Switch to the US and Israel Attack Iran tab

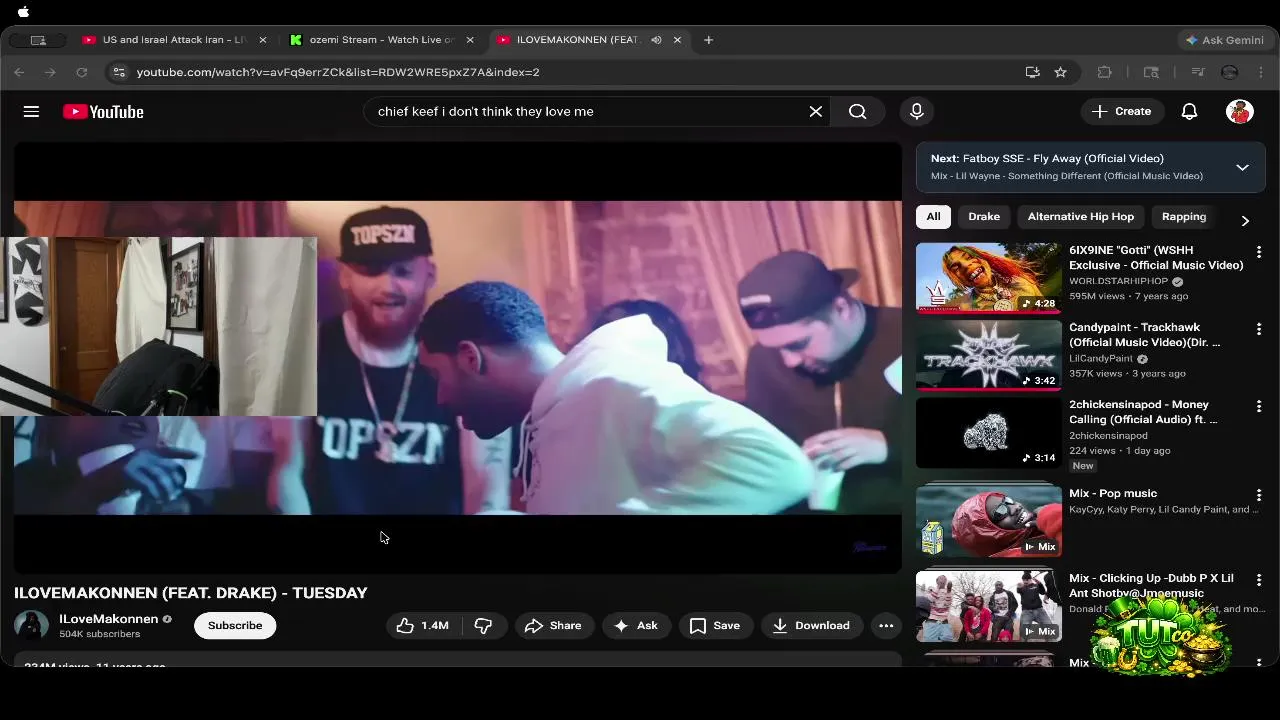[174, 40]
